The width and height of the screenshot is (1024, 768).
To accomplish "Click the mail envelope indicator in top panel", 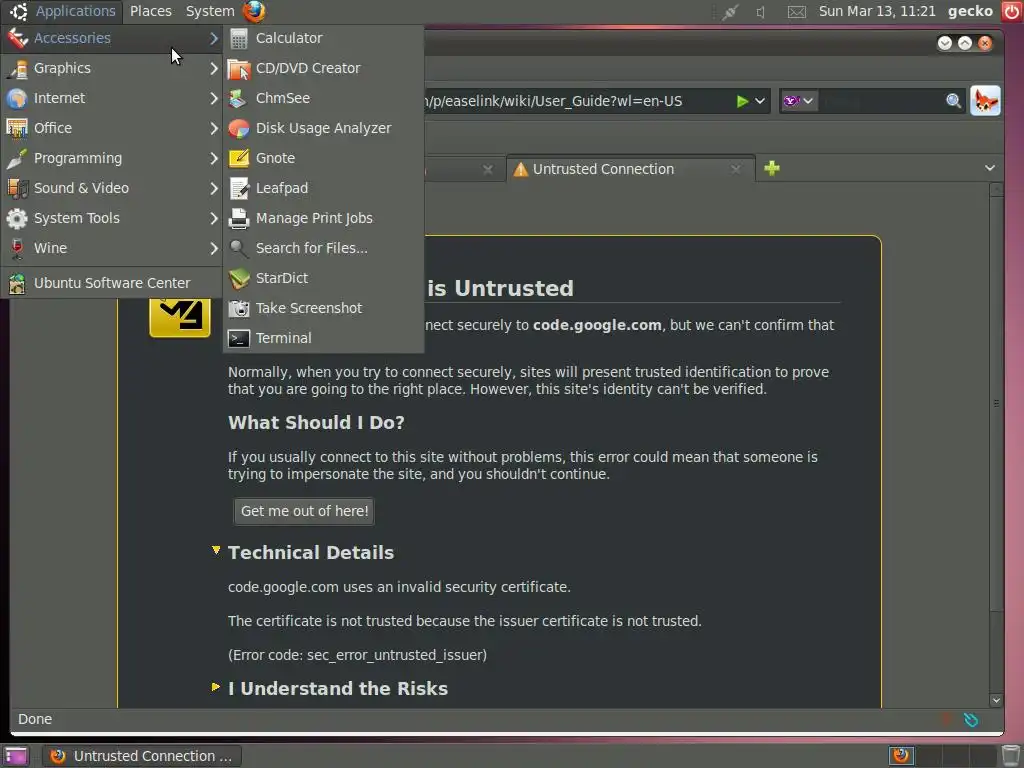I will [x=796, y=12].
